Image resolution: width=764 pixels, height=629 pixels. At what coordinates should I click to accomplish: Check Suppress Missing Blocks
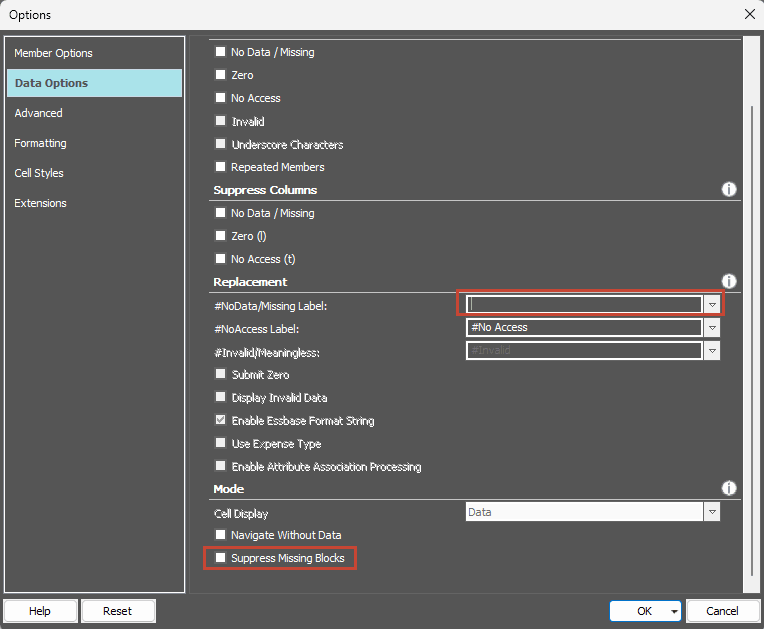(x=220, y=558)
